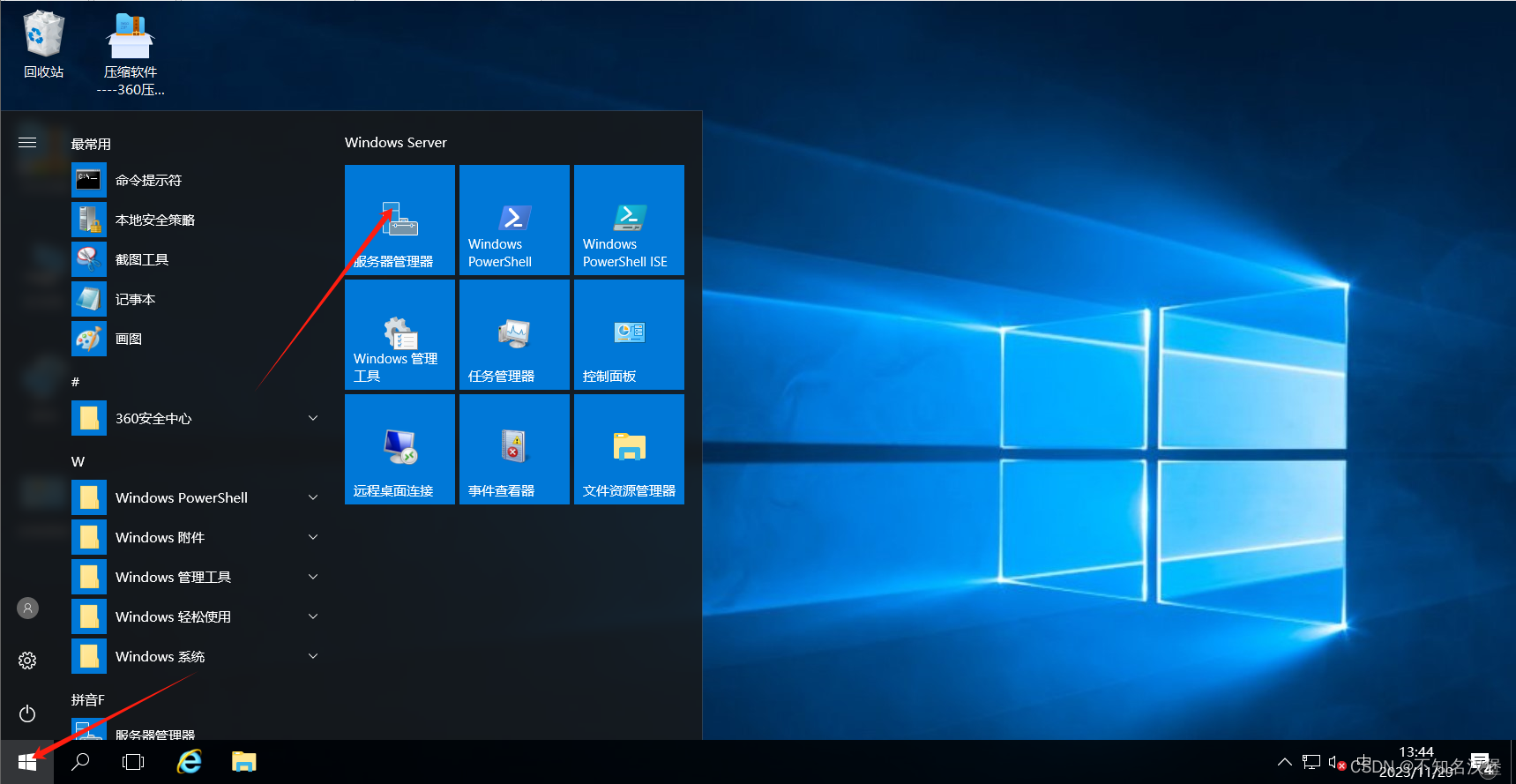Open the Windows 管理工具 tile
The height and width of the screenshot is (784, 1516).
(x=400, y=334)
